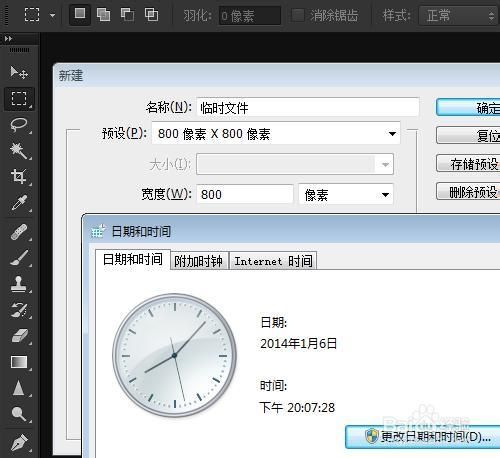
Task: Select the Gradient tool
Action: [19, 362]
